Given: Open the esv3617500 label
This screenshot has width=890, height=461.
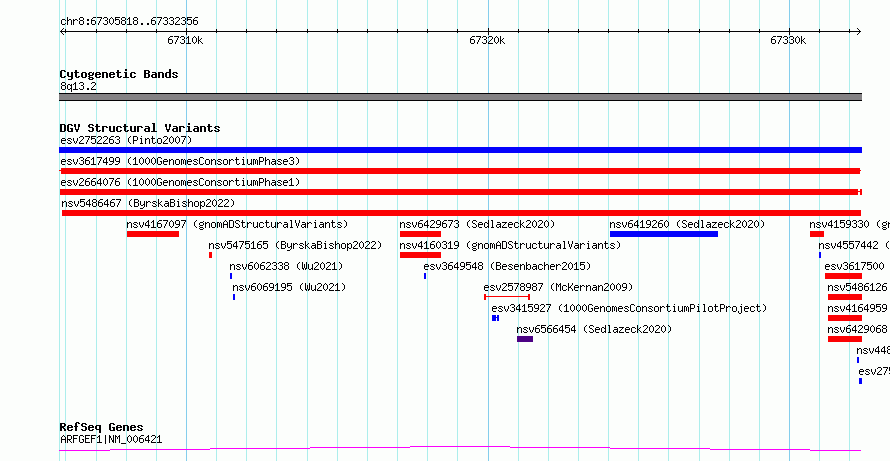Looking at the screenshot, I should pos(854,266).
